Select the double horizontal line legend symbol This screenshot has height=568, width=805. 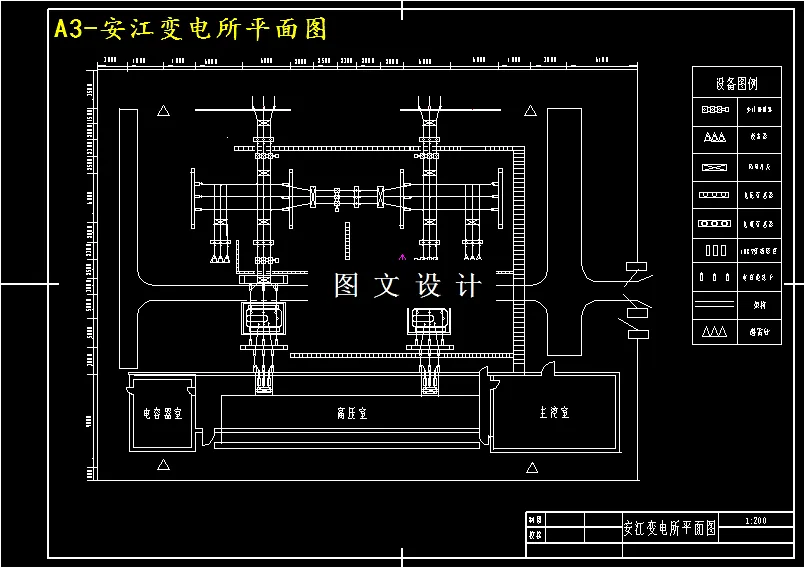(x=714, y=304)
